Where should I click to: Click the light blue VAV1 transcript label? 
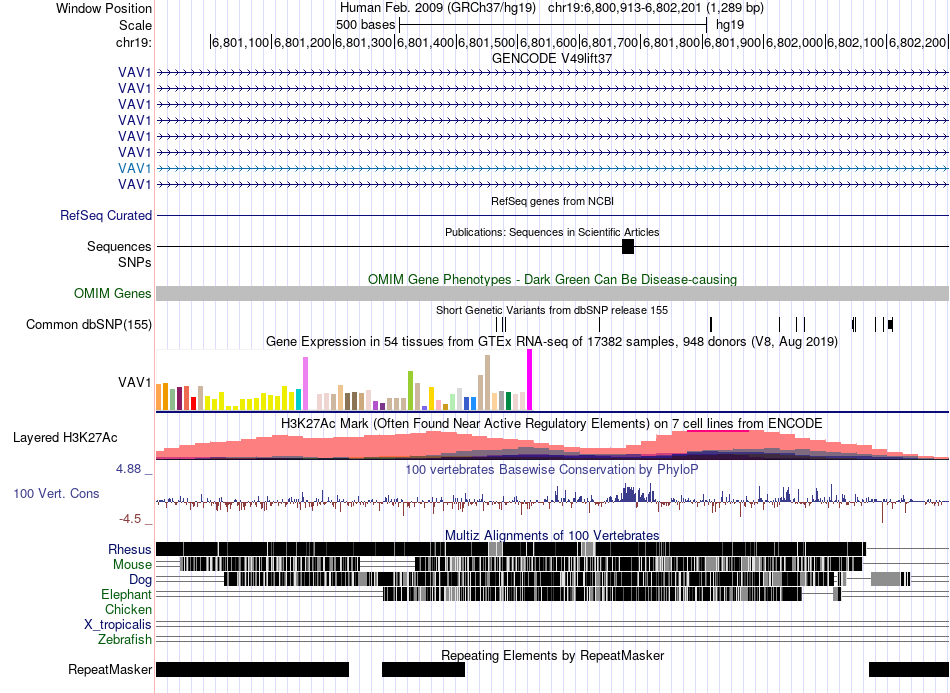(135, 168)
